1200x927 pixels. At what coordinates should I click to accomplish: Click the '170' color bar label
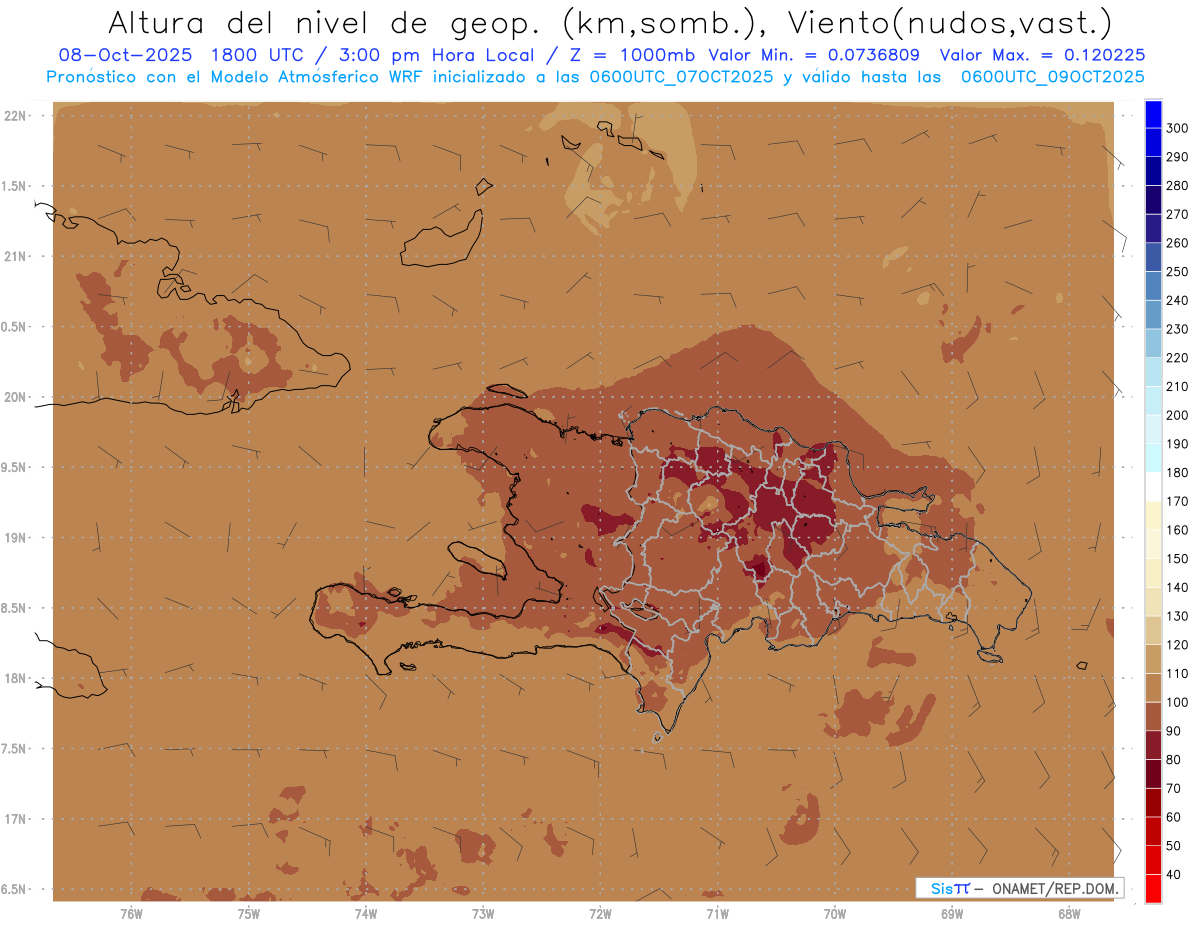click(x=1177, y=501)
